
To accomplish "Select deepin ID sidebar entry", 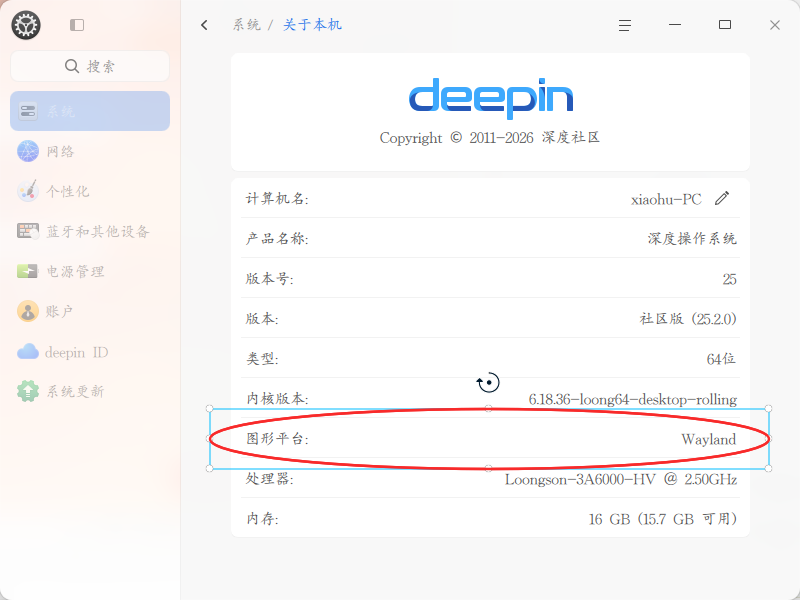I will tap(90, 352).
